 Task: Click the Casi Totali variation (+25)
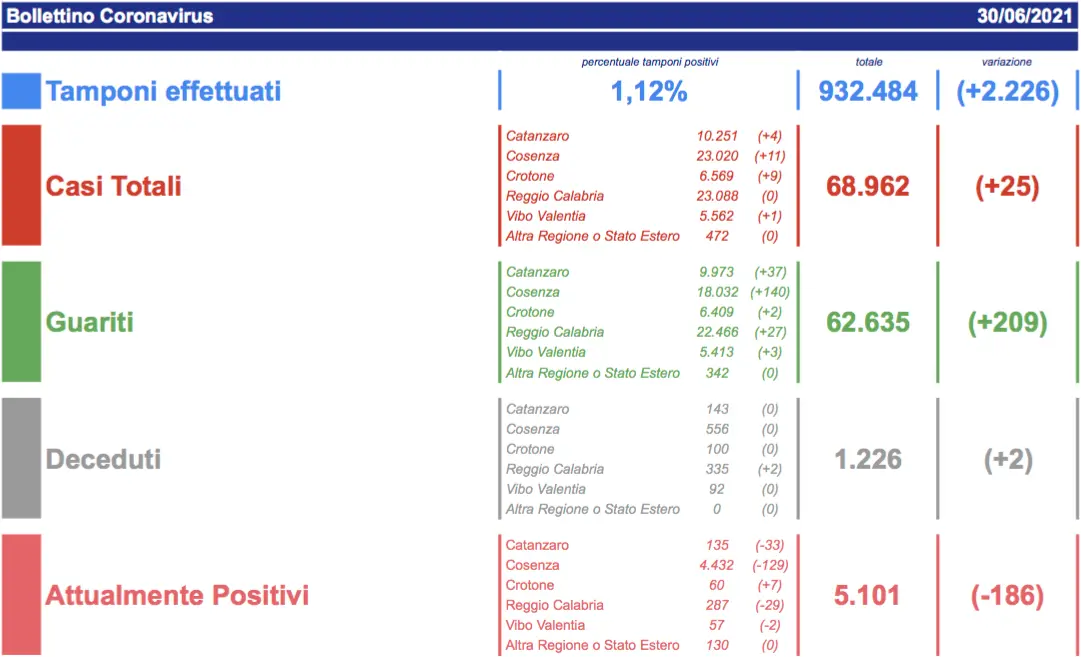click(x=1007, y=186)
